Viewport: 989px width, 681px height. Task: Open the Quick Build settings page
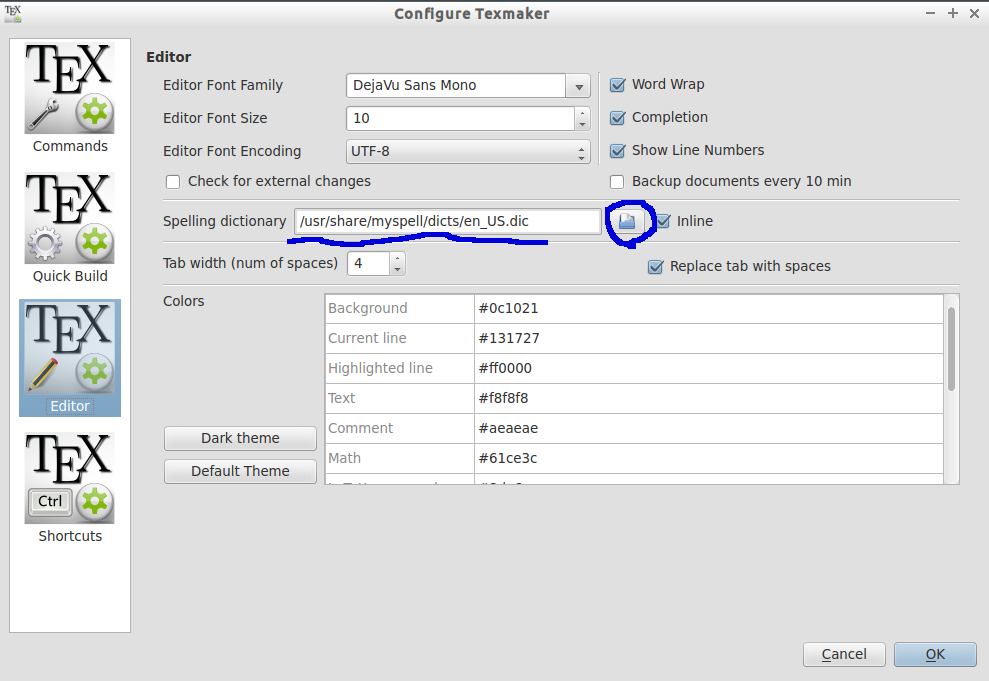70,228
